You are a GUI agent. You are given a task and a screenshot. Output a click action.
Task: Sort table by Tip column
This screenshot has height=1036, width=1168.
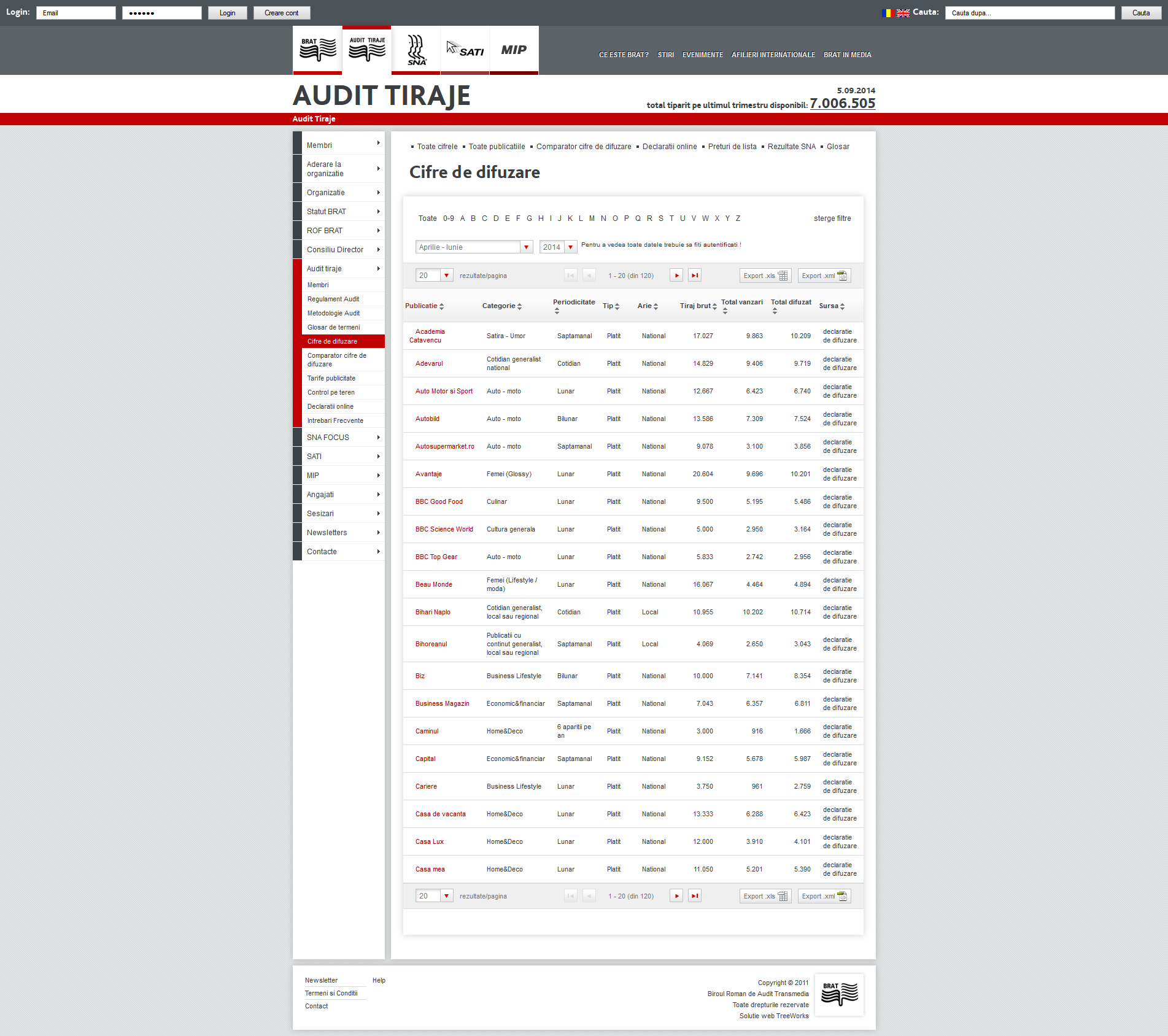click(x=611, y=306)
